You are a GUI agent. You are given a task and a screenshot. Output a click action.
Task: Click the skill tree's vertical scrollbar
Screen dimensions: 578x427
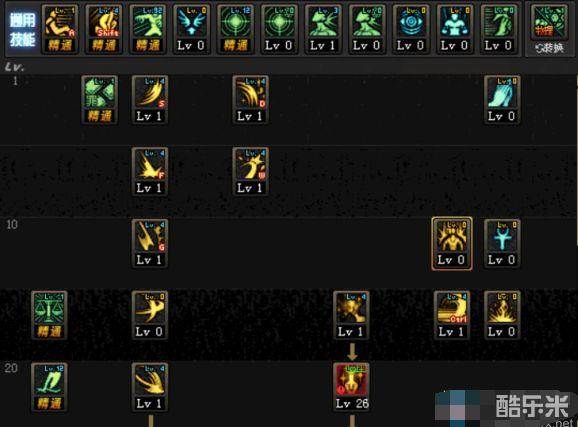tap(576, 159)
